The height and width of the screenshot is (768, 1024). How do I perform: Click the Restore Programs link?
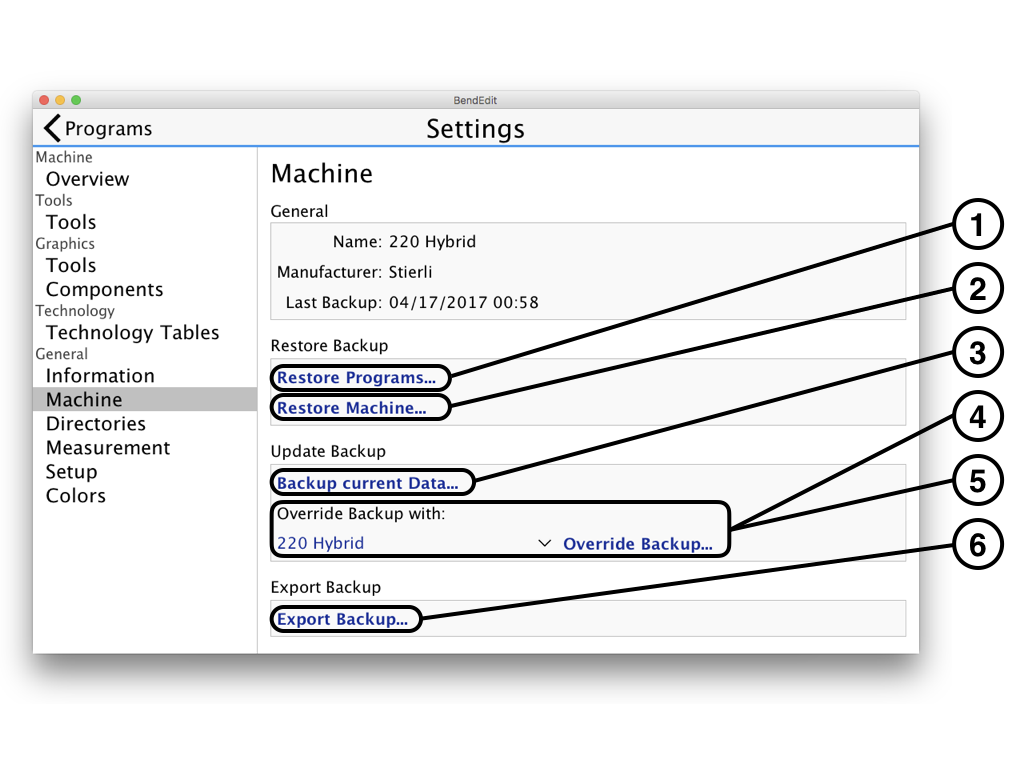click(356, 378)
